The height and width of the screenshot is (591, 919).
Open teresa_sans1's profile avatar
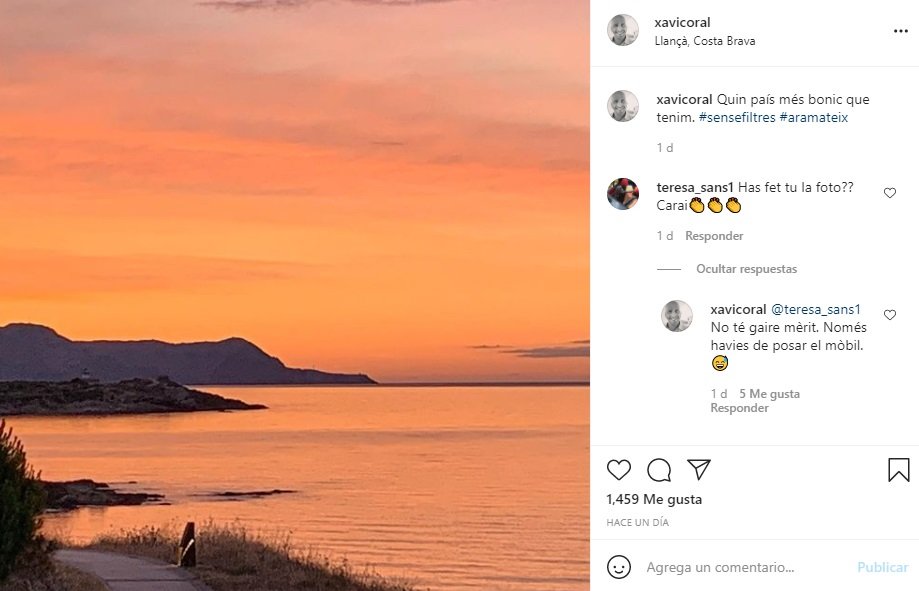tap(623, 193)
